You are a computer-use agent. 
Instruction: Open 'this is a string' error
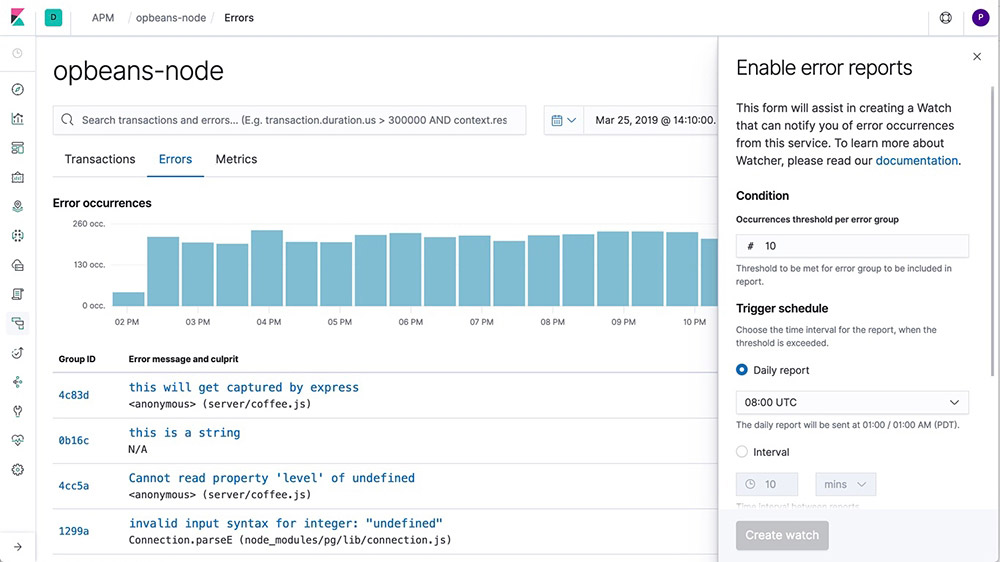184,433
